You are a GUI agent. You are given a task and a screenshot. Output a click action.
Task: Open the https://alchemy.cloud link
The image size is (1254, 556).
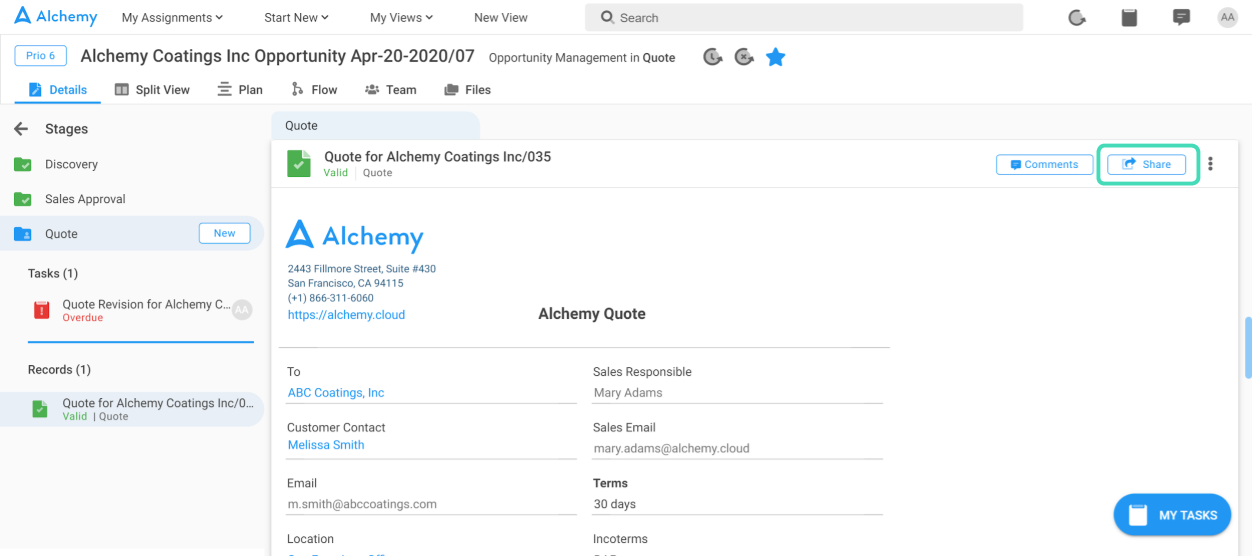pyautogui.click(x=346, y=314)
